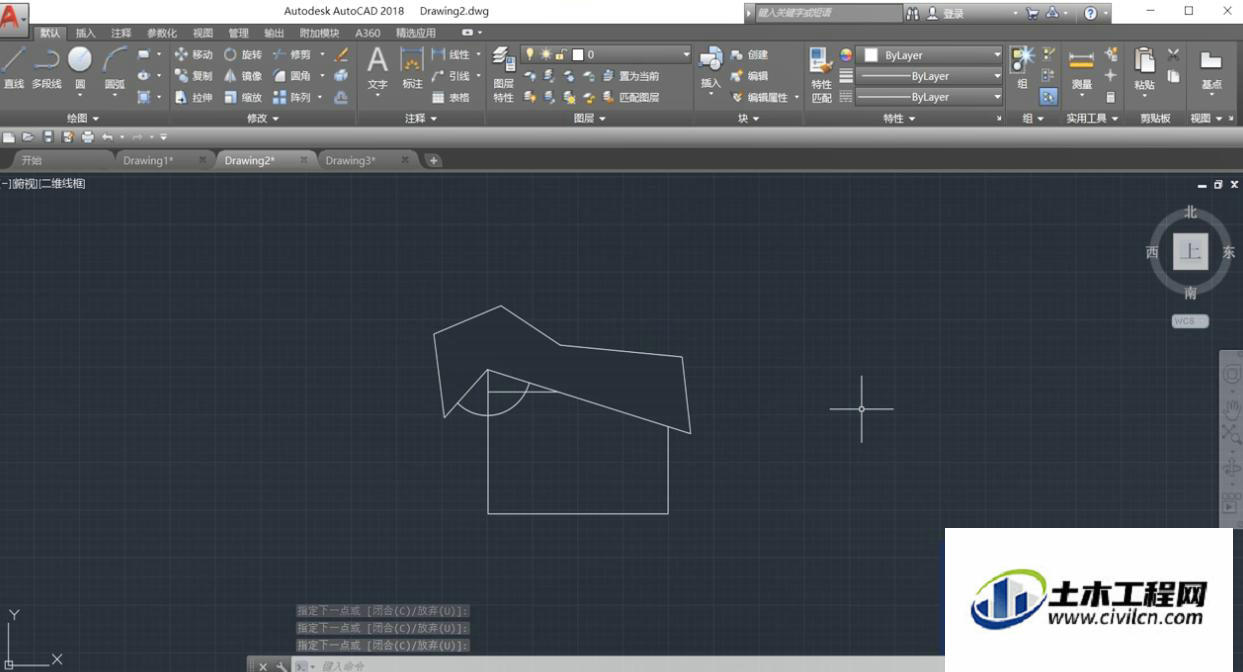Select the 标注 (Dimension) tool
Viewport: 1243px width, 672px height.
(x=412, y=68)
